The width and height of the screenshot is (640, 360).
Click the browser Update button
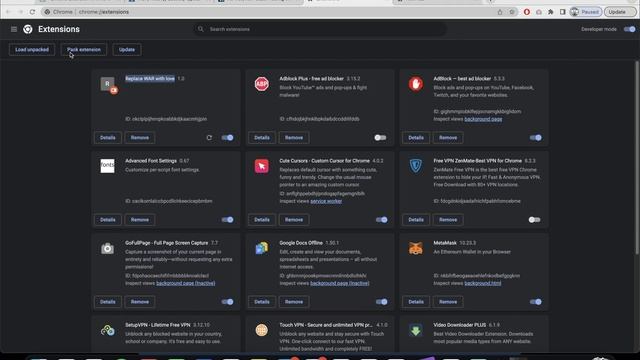620,12
